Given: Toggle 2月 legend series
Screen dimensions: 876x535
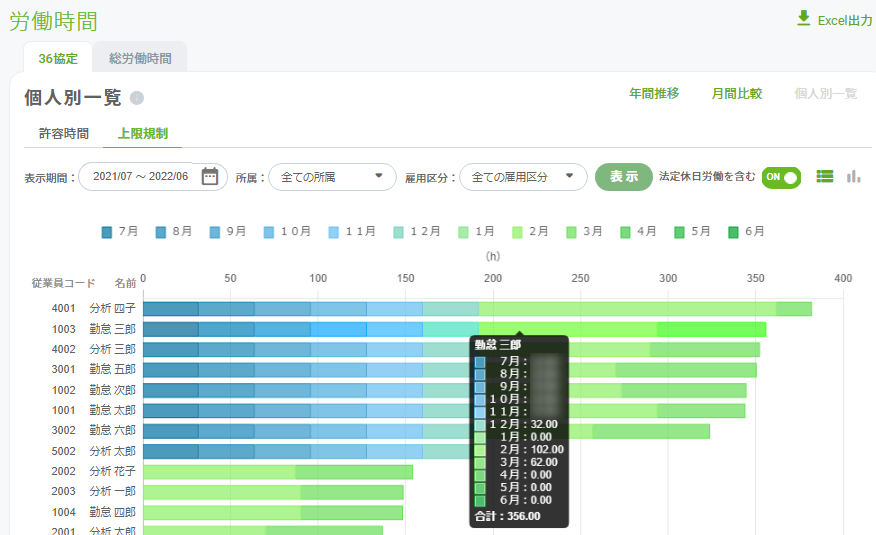Looking at the screenshot, I should pos(530,231).
